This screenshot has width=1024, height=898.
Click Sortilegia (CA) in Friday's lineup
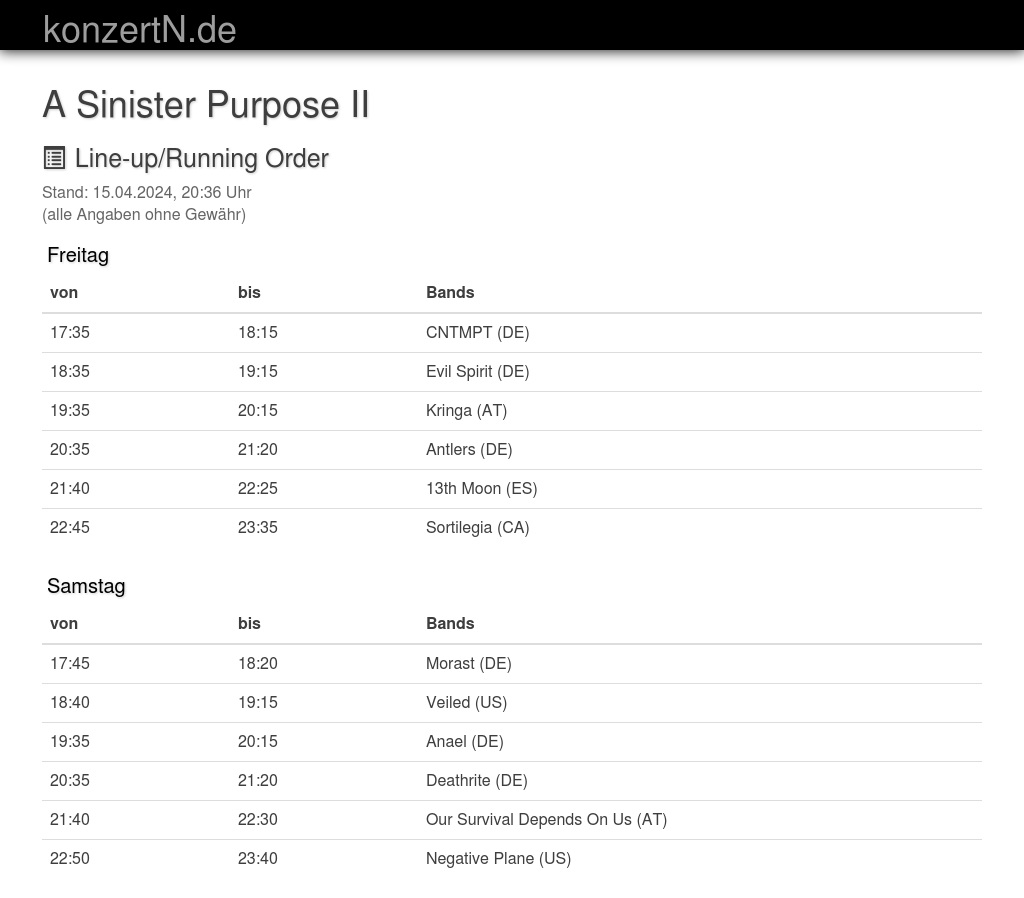[x=477, y=527]
